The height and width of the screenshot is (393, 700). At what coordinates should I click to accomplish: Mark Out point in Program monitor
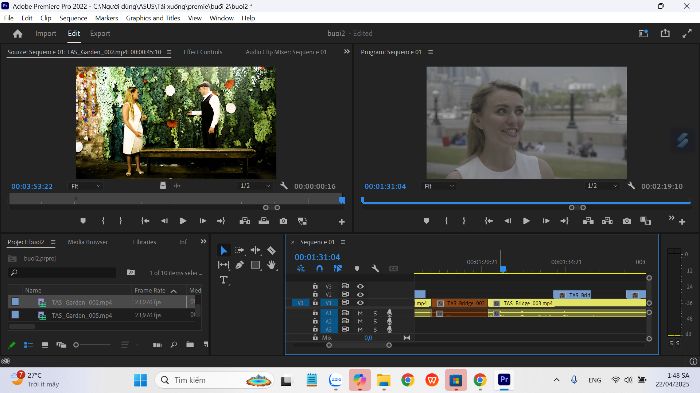pos(464,221)
